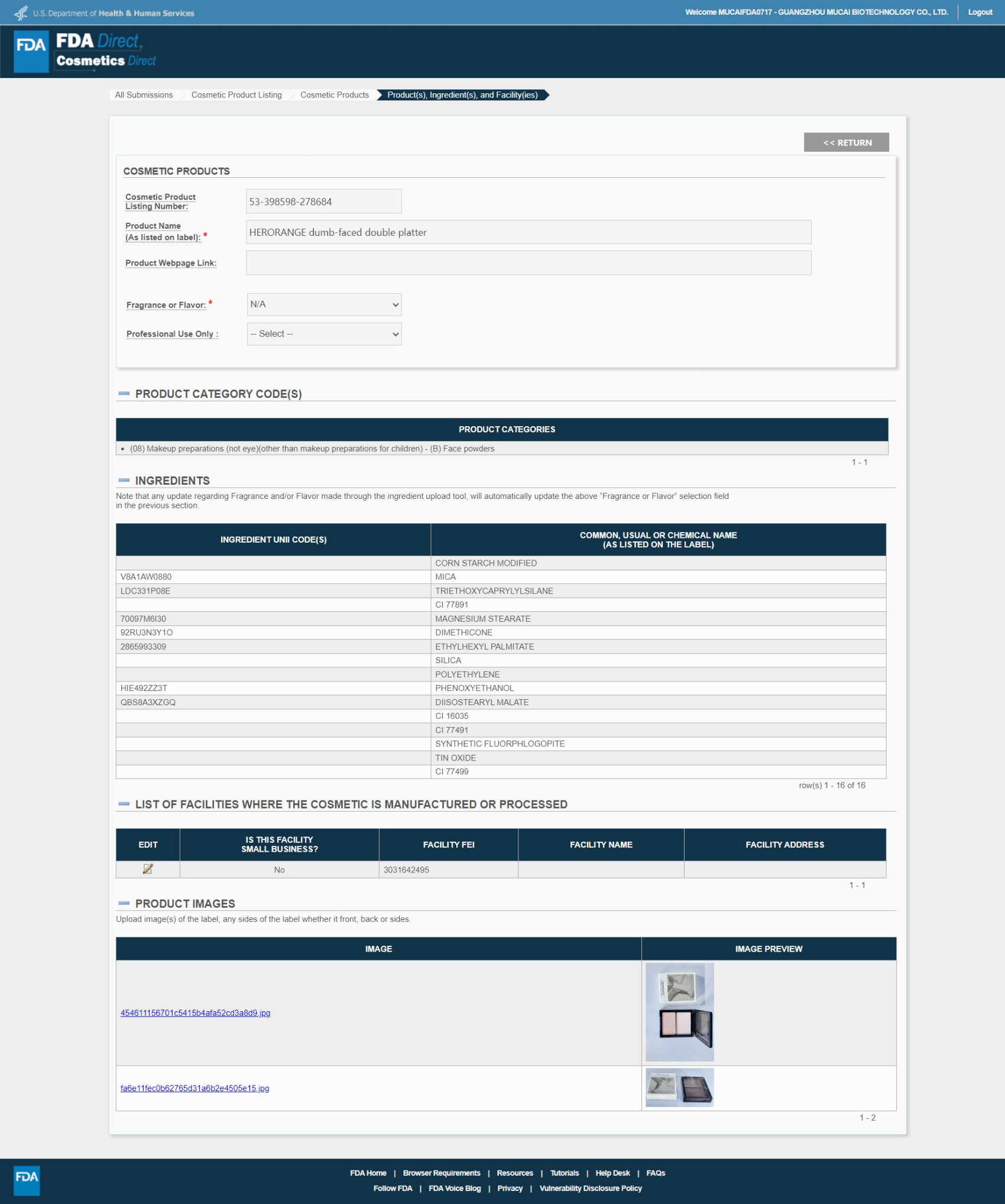Screen dimensions: 1005x1204
Task: Click the FDA Cosmetics Direct header logo
Action: tap(86, 51)
